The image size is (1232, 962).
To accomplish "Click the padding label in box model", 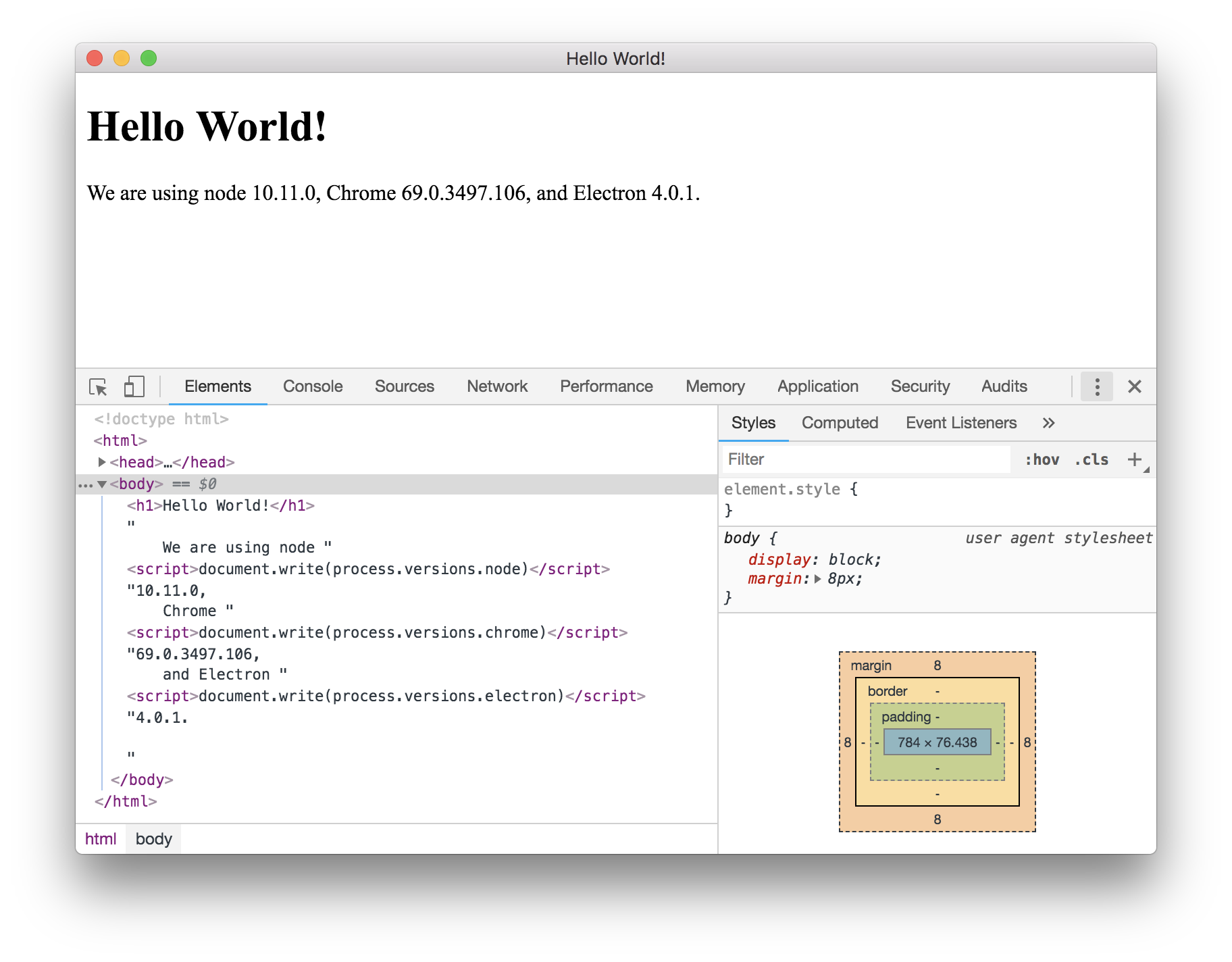I will 906,717.
